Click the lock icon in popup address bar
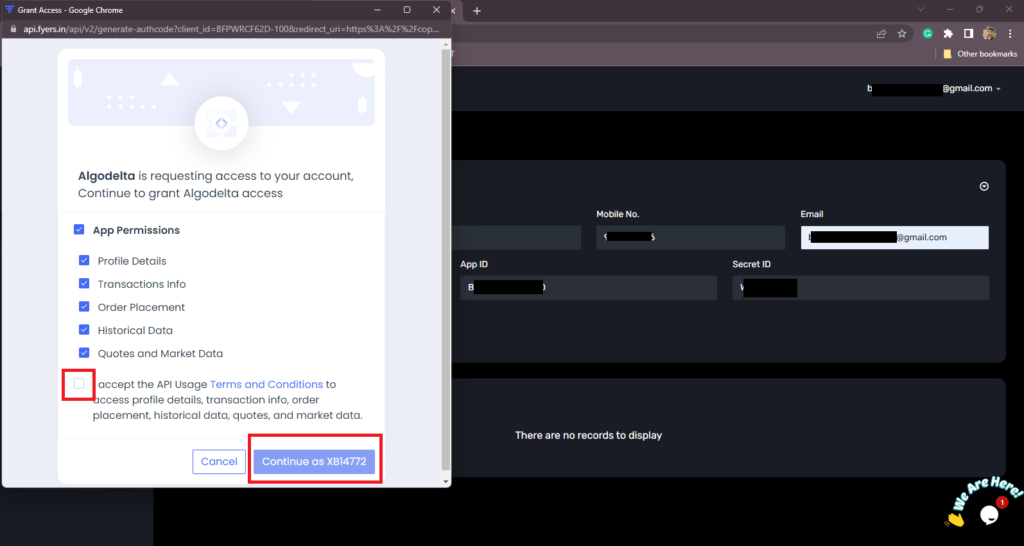The image size is (1024, 546). click(14, 29)
